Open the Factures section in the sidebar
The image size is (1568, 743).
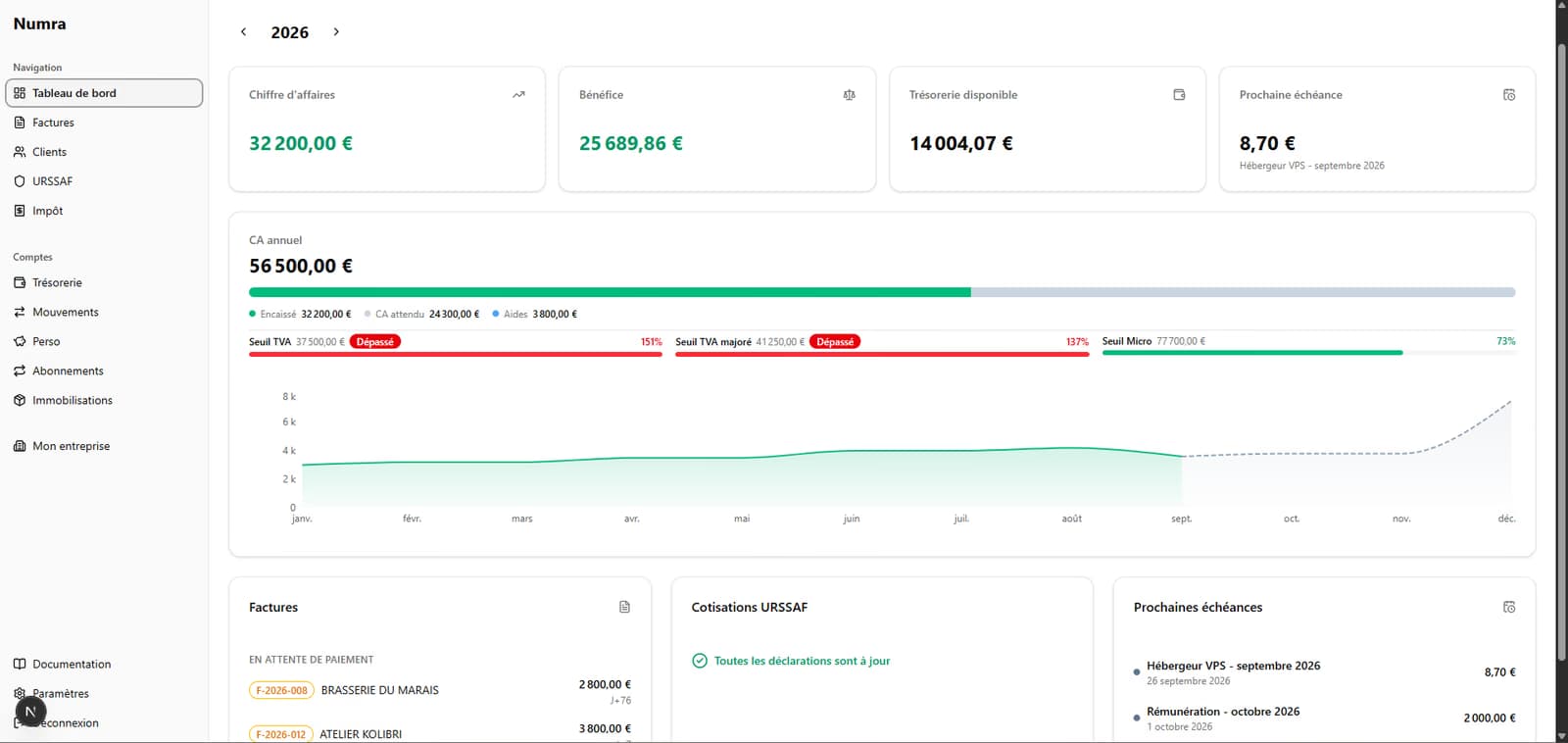pyautogui.click(x=104, y=123)
